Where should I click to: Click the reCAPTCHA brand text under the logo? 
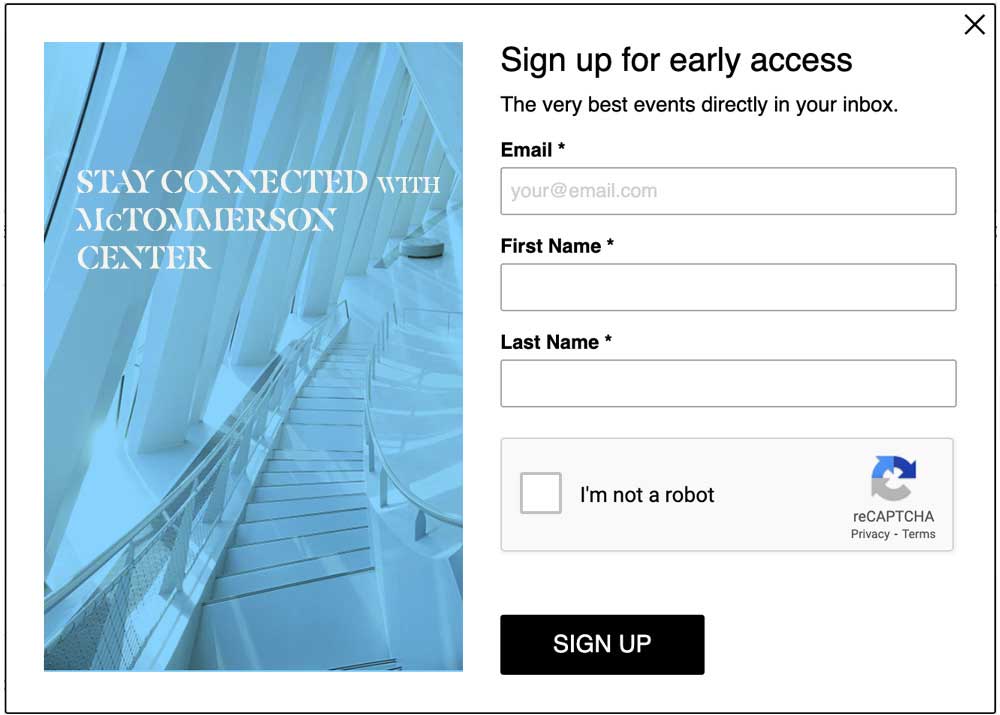pyautogui.click(x=893, y=516)
